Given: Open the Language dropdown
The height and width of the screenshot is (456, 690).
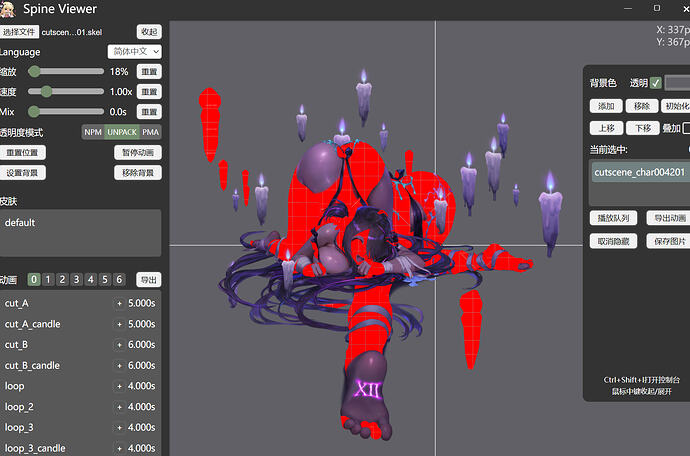Looking at the screenshot, I should (x=134, y=51).
